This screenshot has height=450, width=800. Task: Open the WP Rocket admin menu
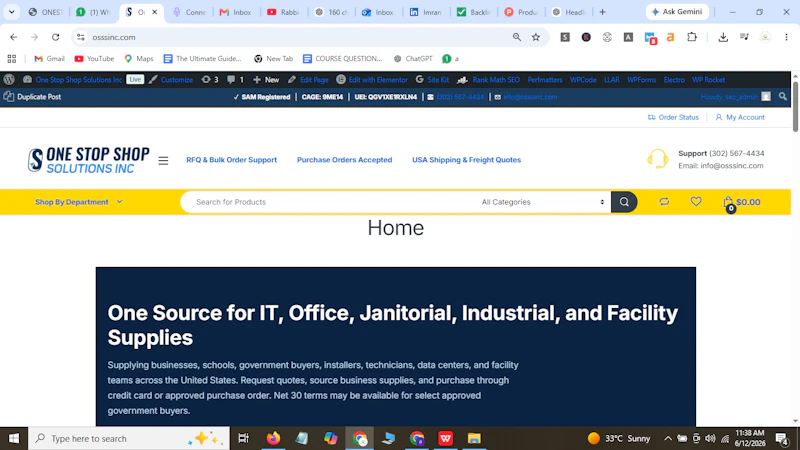[x=708, y=80]
